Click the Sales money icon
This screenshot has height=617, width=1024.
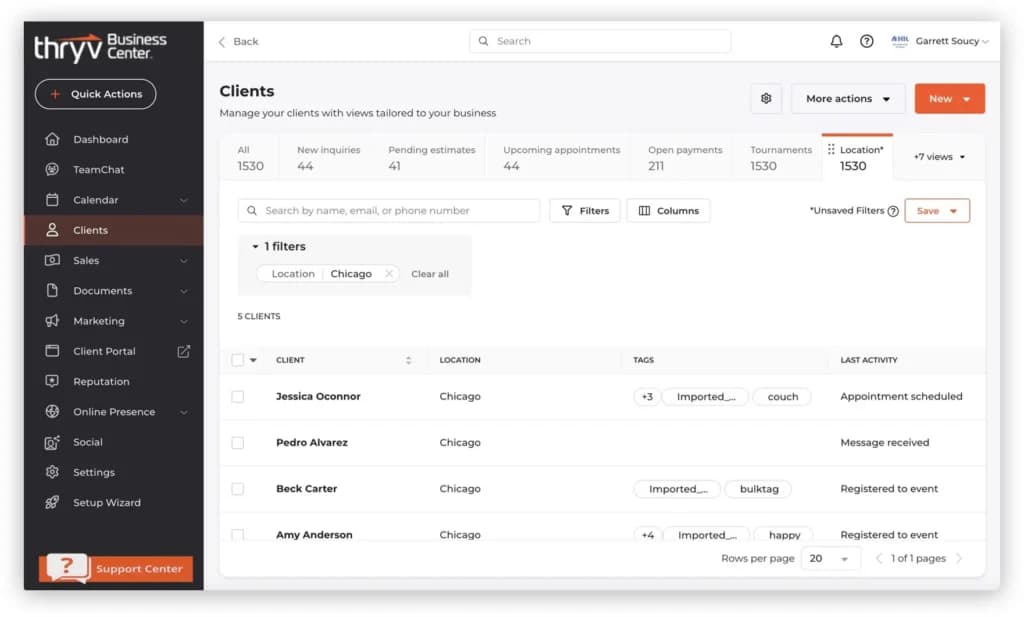pos(52,260)
